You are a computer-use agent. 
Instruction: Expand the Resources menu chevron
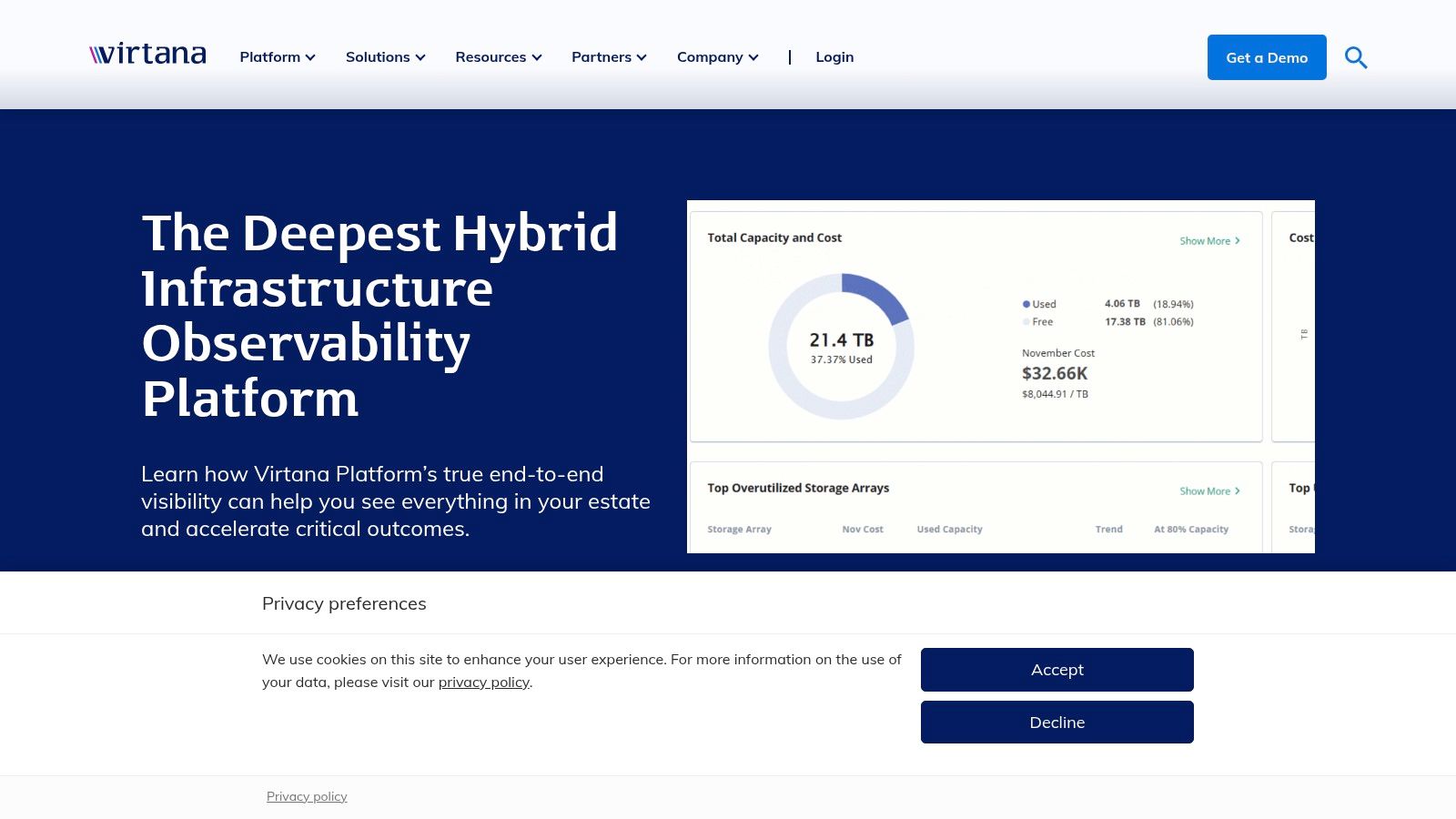point(537,57)
